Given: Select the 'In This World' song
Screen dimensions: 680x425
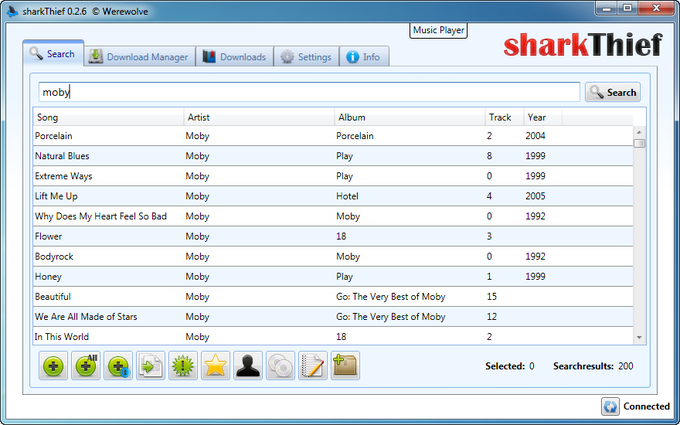Looking at the screenshot, I should pyautogui.click(x=333, y=336).
